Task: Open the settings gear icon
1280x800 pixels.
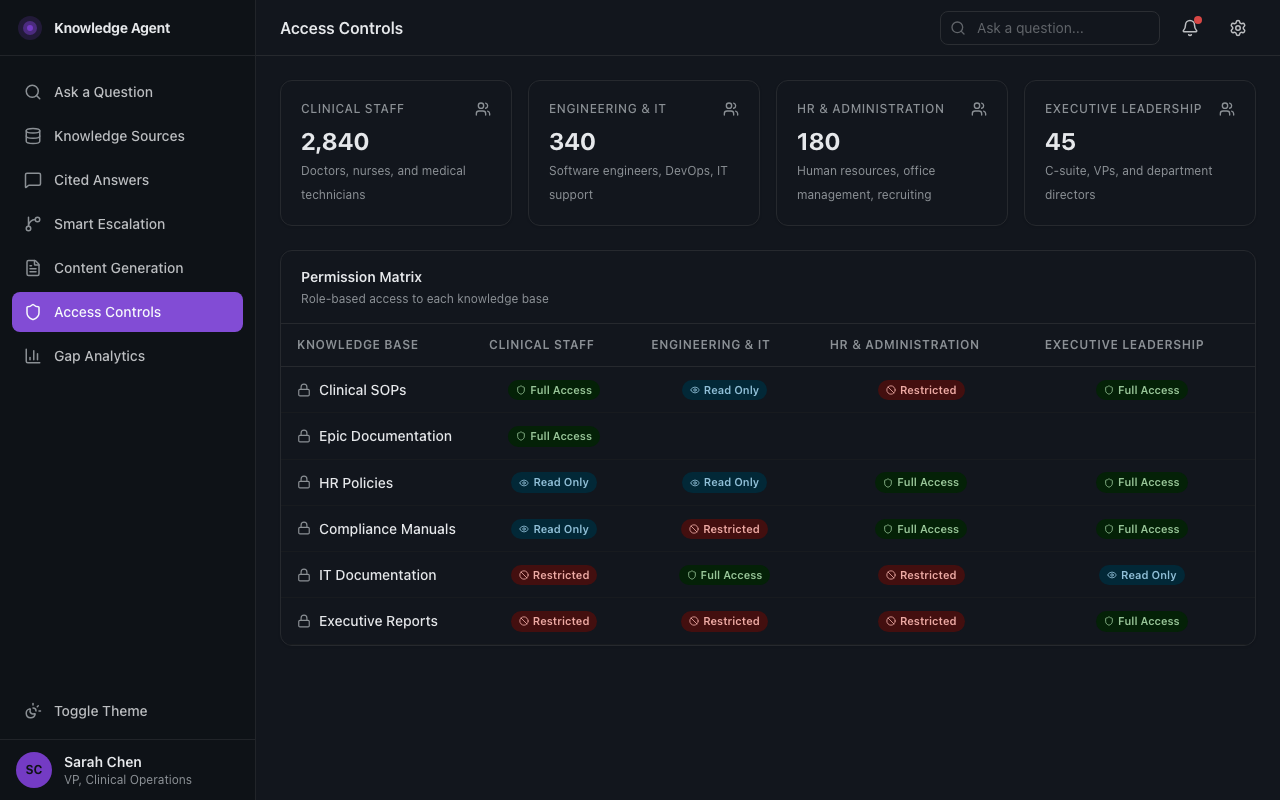Action: 1238,28
